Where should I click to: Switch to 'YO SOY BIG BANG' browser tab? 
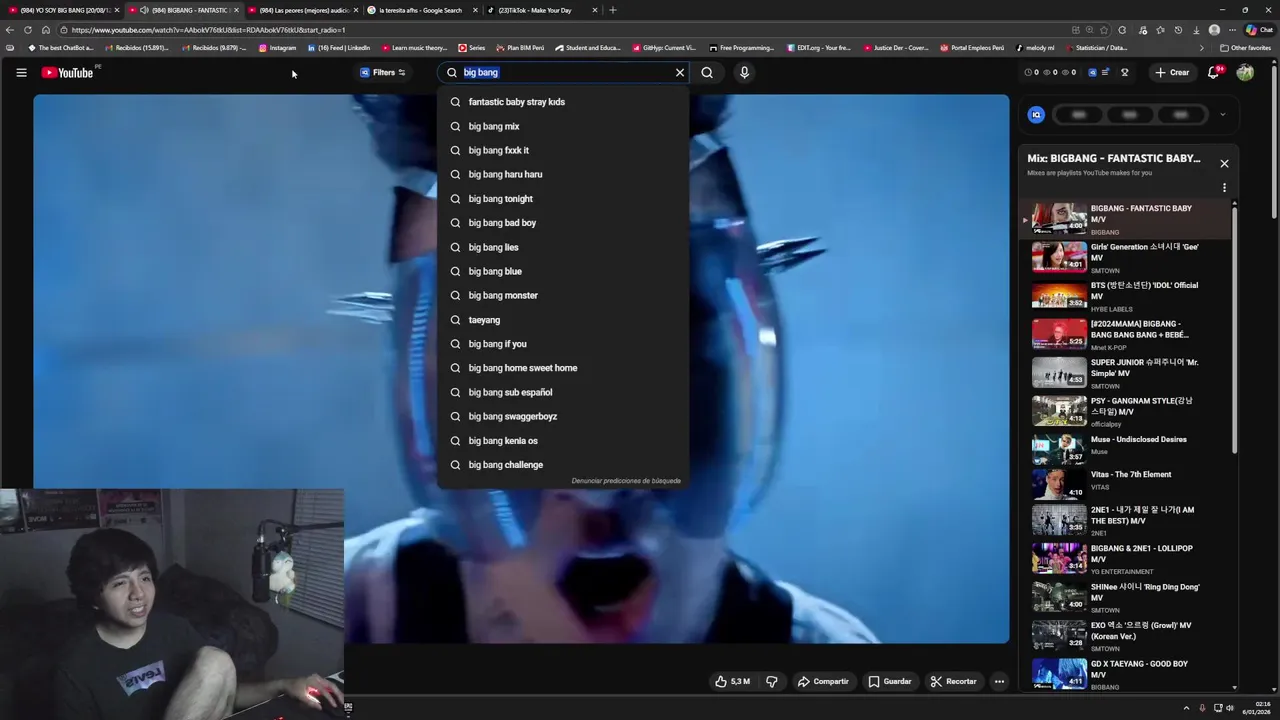coord(63,10)
